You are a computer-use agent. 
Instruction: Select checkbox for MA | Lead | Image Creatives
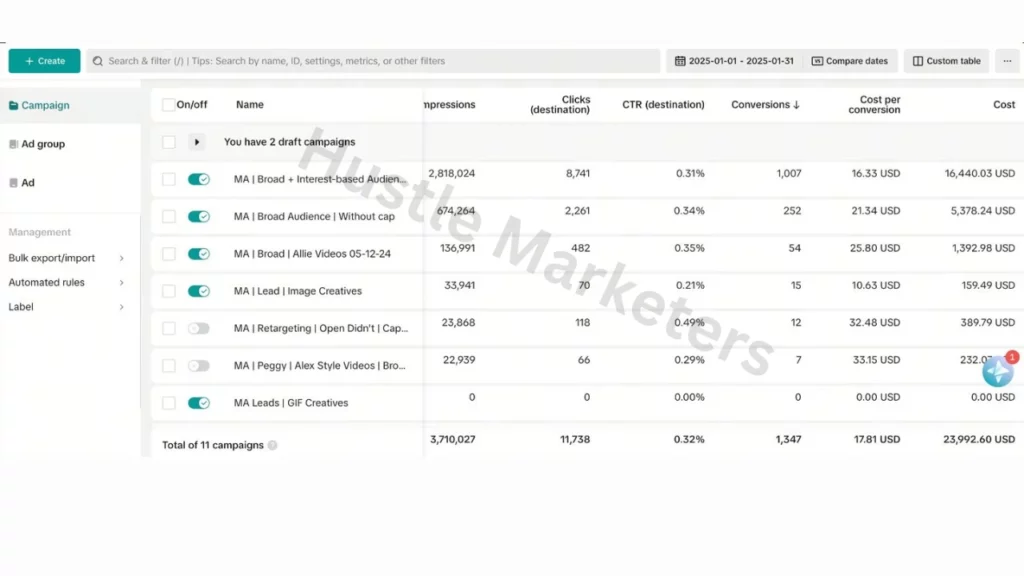pos(168,291)
